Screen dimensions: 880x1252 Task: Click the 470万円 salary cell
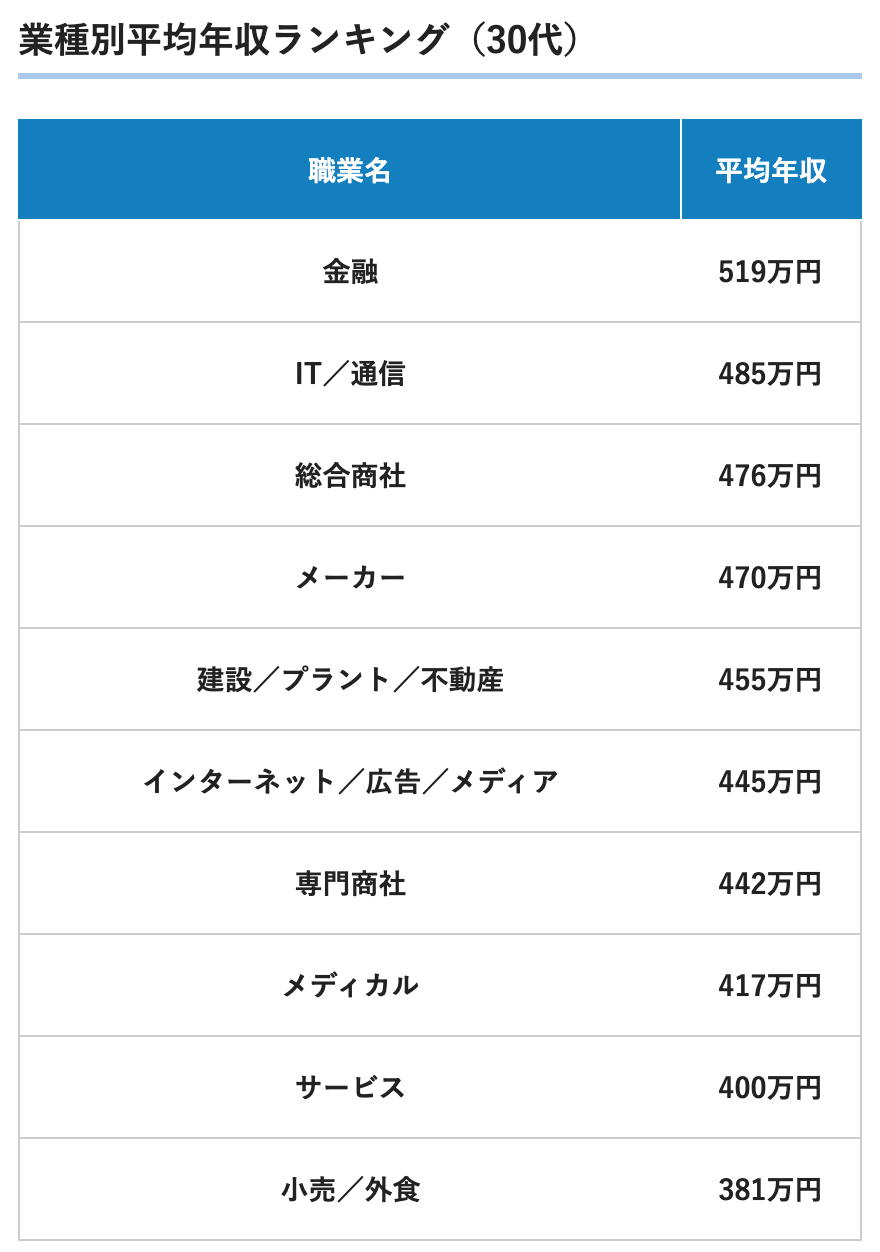770,578
